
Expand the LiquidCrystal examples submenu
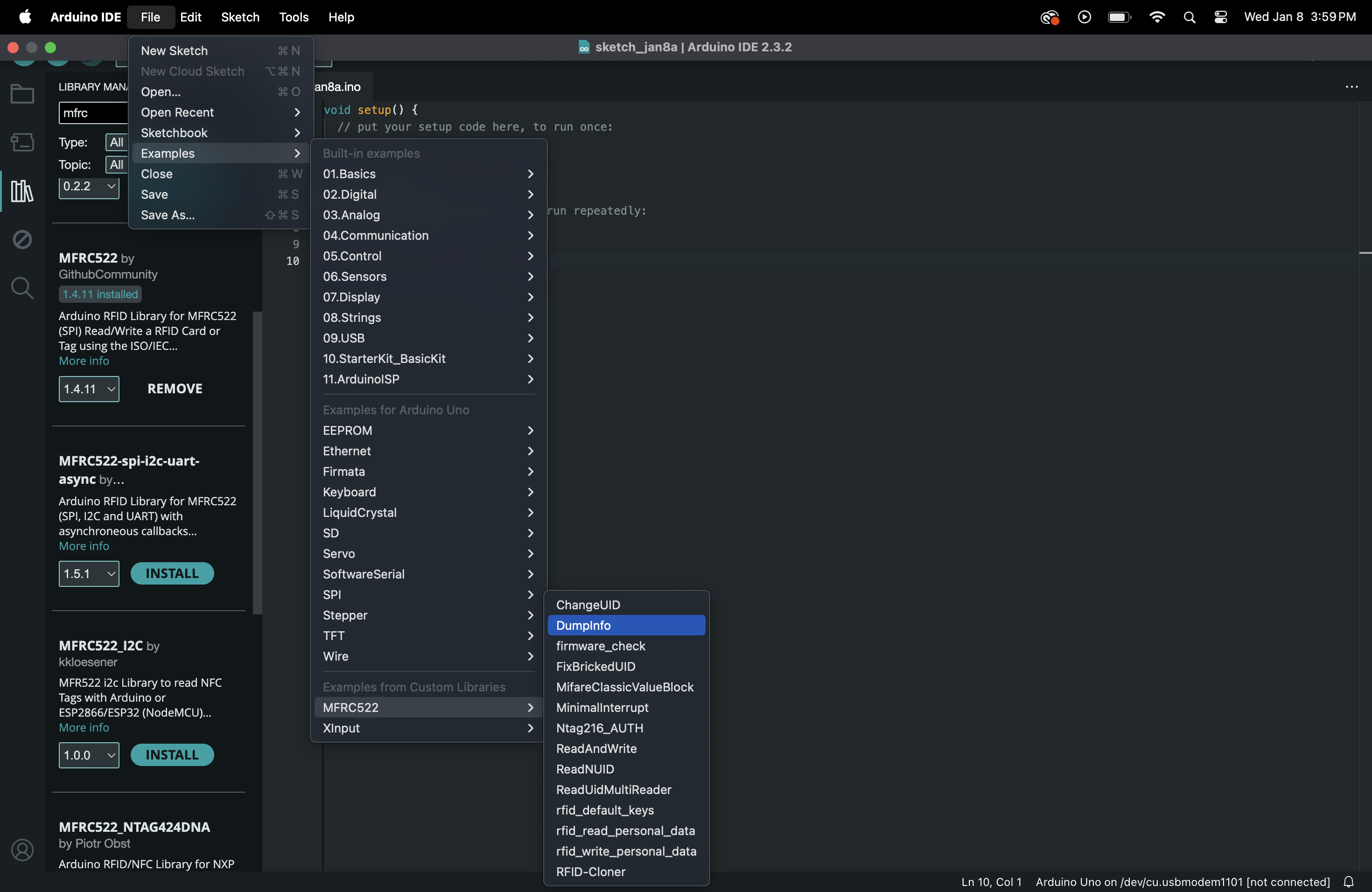click(x=428, y=513)
